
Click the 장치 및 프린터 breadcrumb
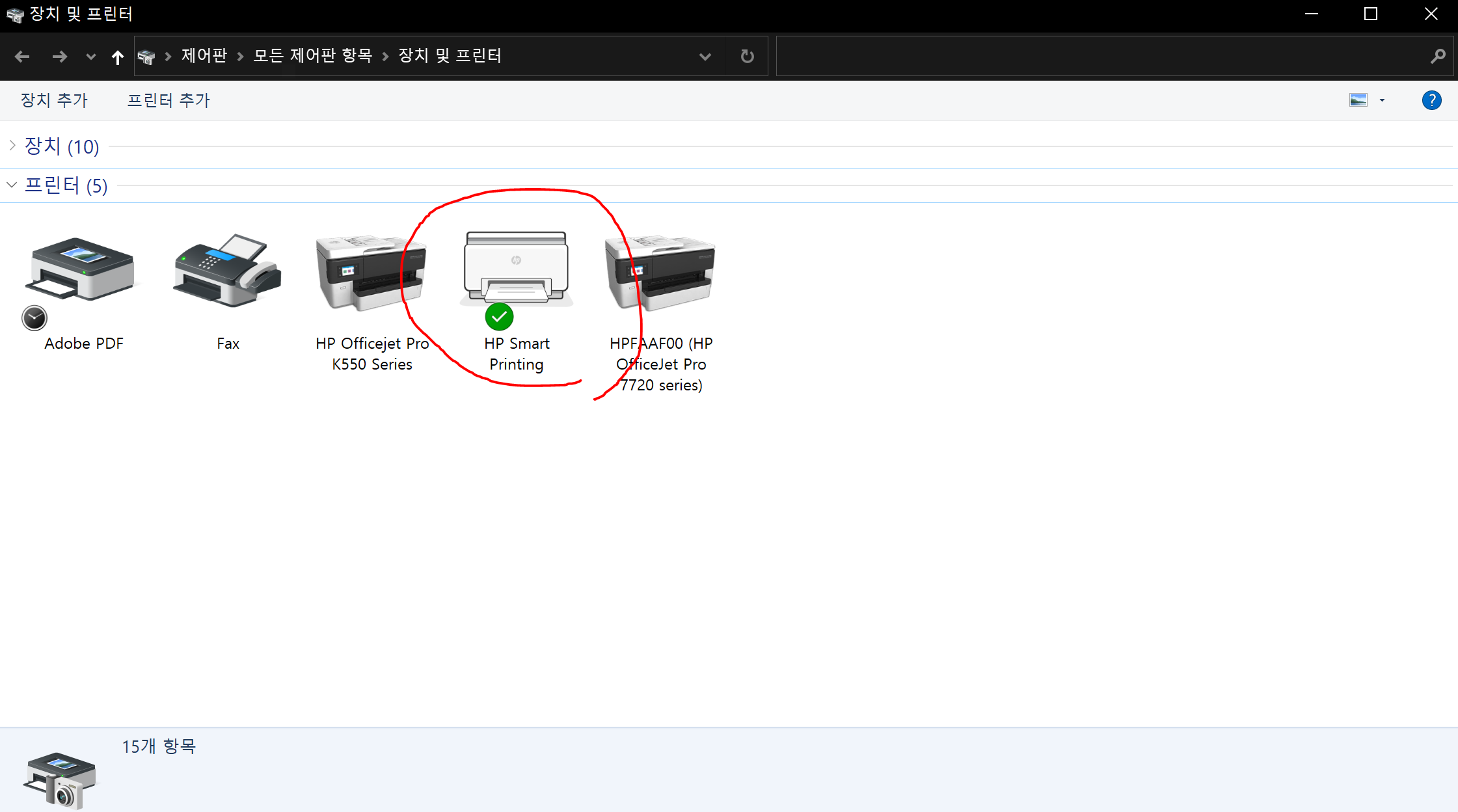coord(450,56)
